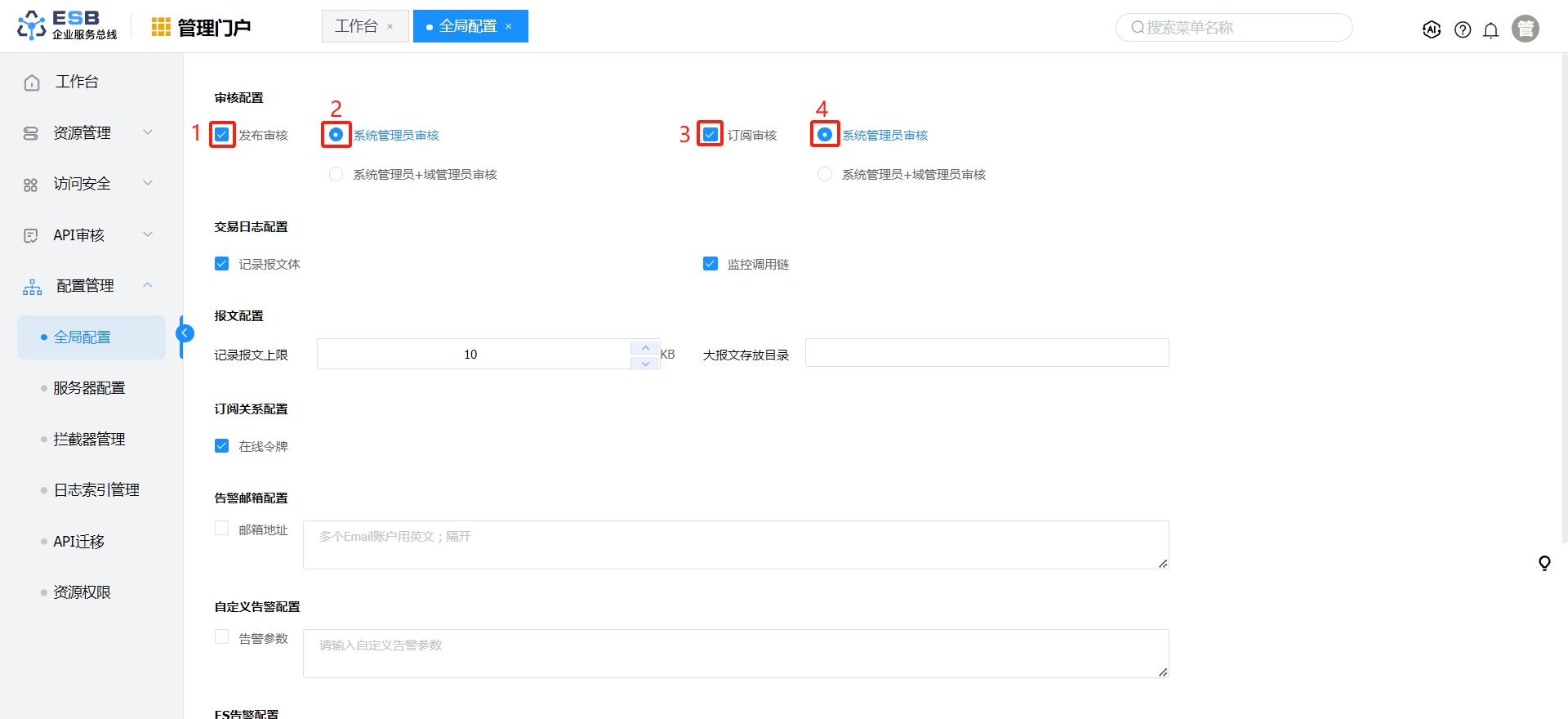Click the 大报文存放目录 input field
Screen dimensions: 1568x719
[987, 353]
